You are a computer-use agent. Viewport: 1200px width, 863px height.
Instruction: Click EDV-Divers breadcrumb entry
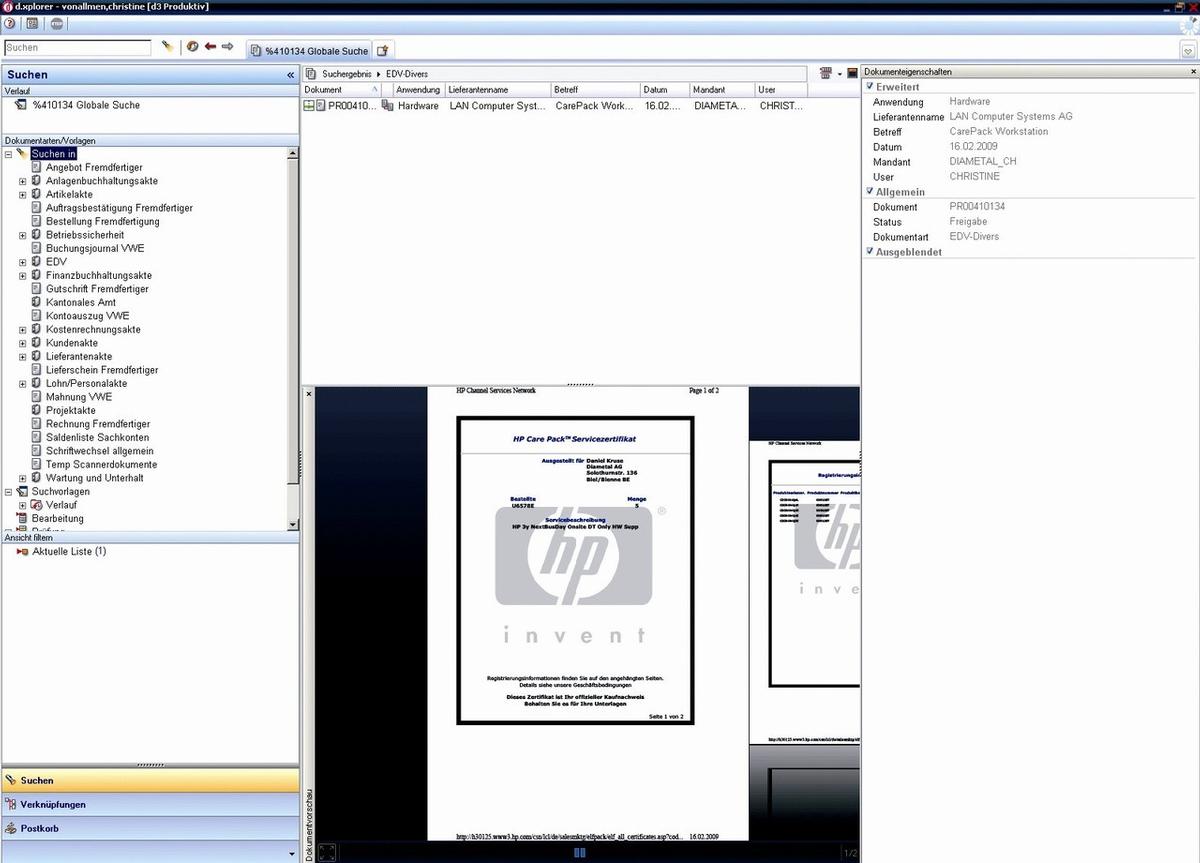point(406,74)
